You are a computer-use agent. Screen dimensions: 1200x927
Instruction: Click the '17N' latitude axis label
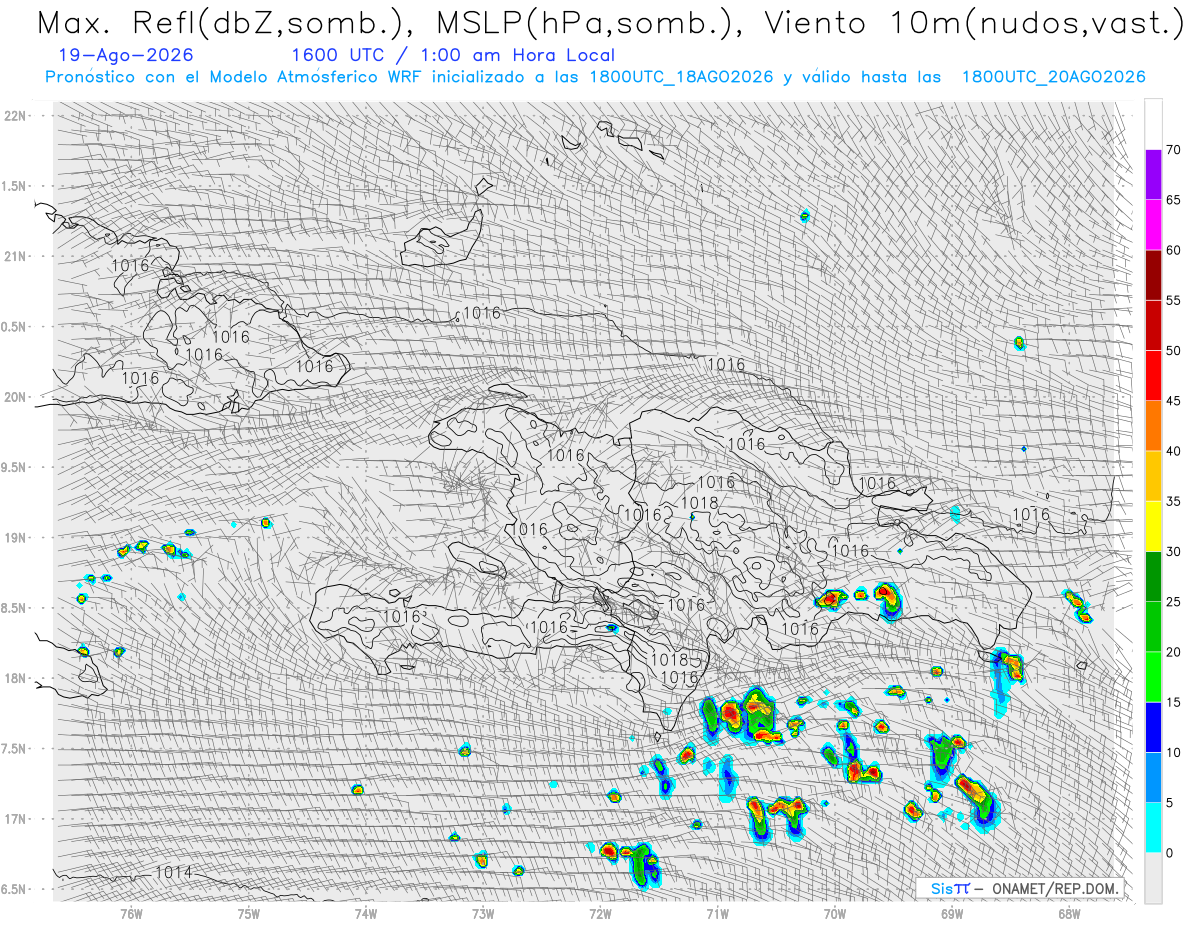17,819
